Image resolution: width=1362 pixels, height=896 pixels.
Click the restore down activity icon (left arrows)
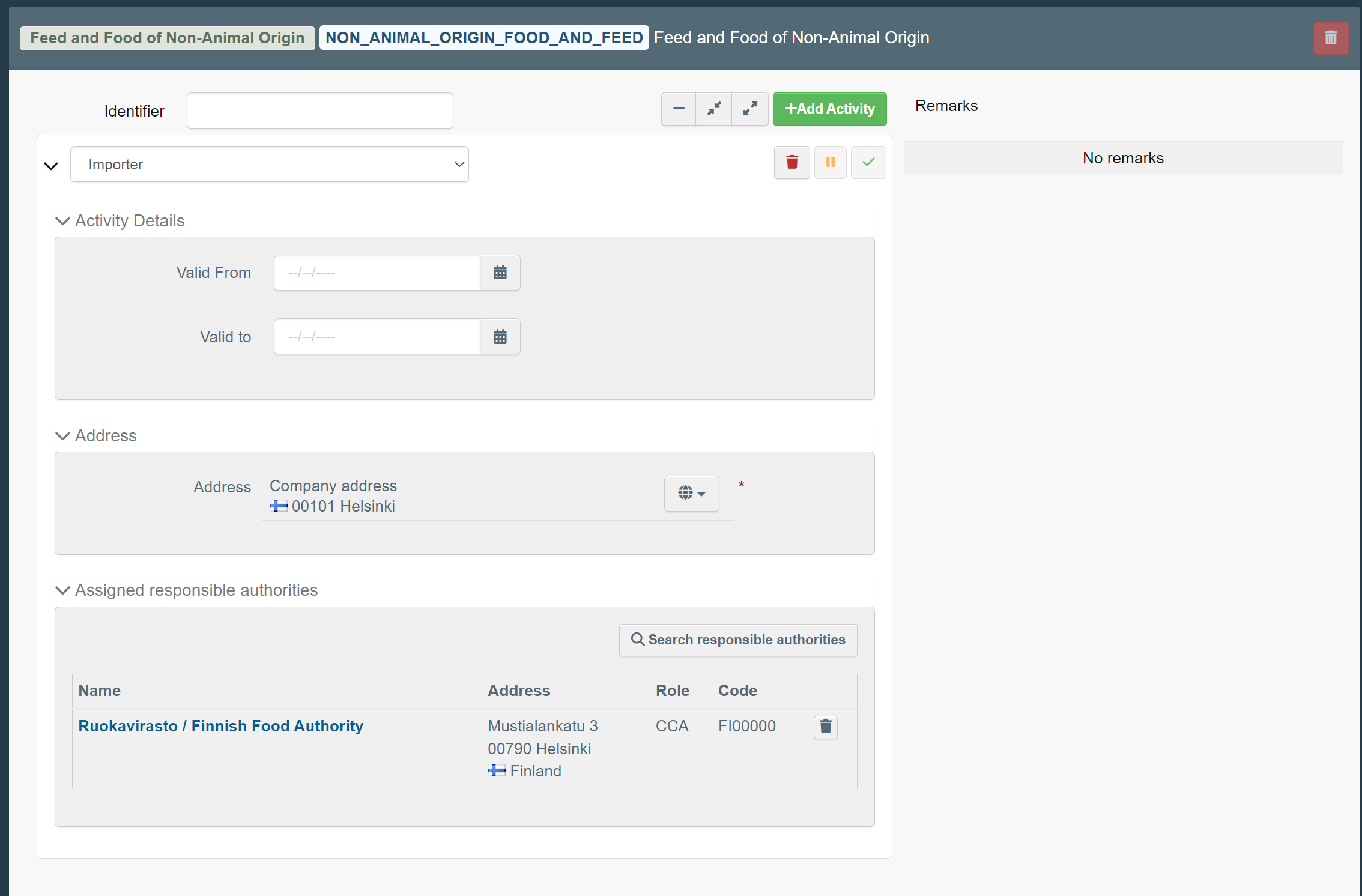714,107
